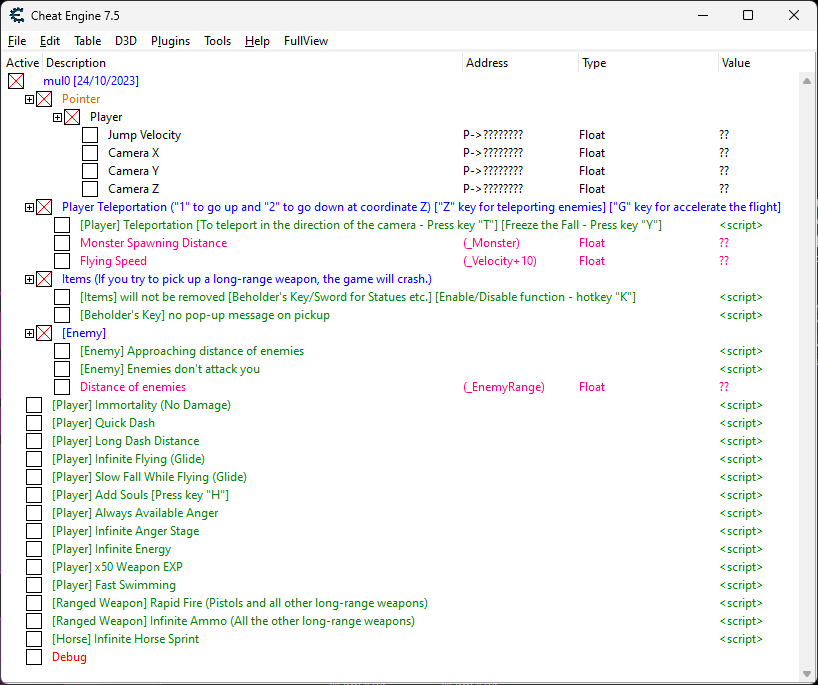818x685 pixels.
Task: Toggle the Items group expander
Action: pyautogui.click(x=30, y=279)
